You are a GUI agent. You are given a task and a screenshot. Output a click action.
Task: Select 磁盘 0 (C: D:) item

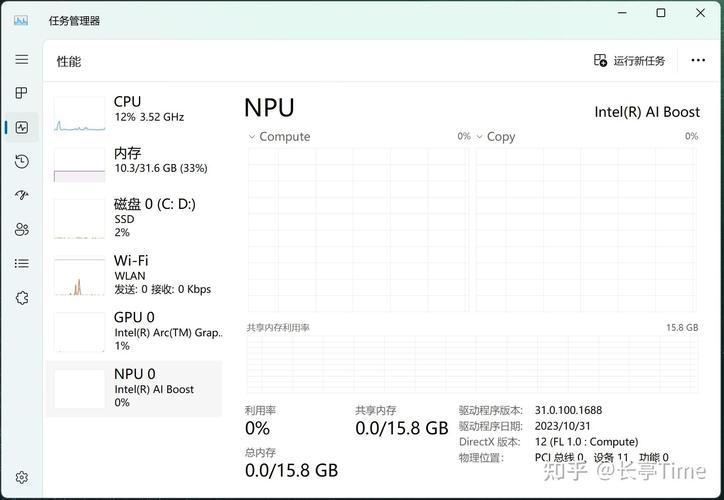point(134,218)
